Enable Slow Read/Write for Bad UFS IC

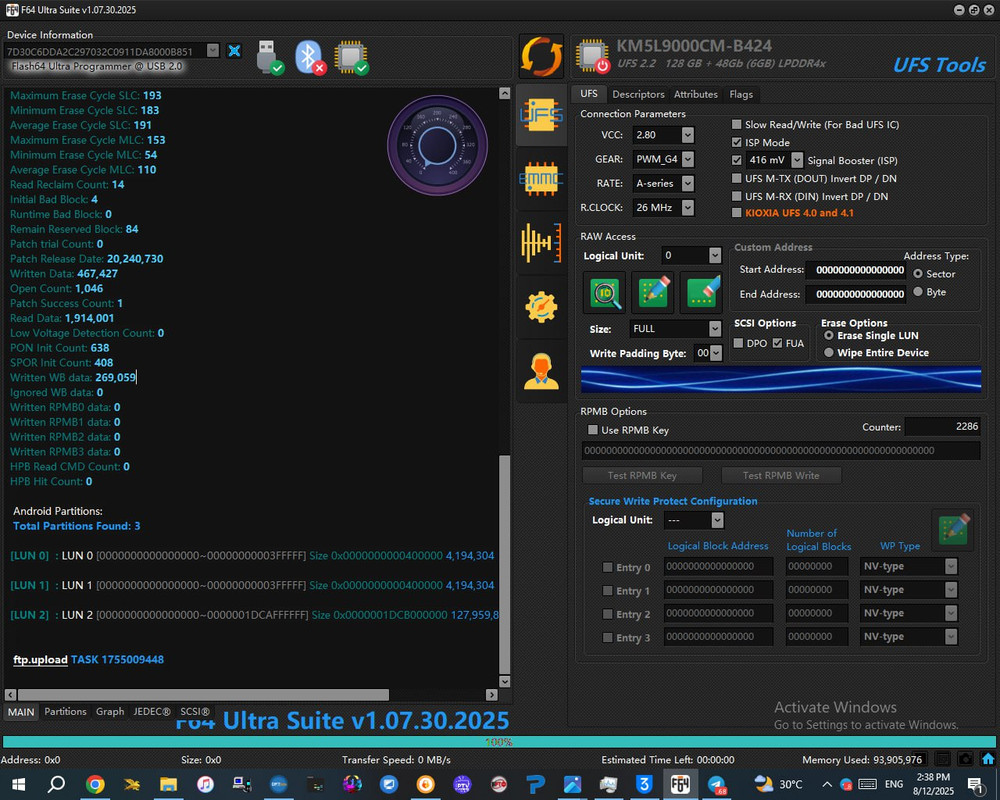pyautogui.click(x=737, y=124)
